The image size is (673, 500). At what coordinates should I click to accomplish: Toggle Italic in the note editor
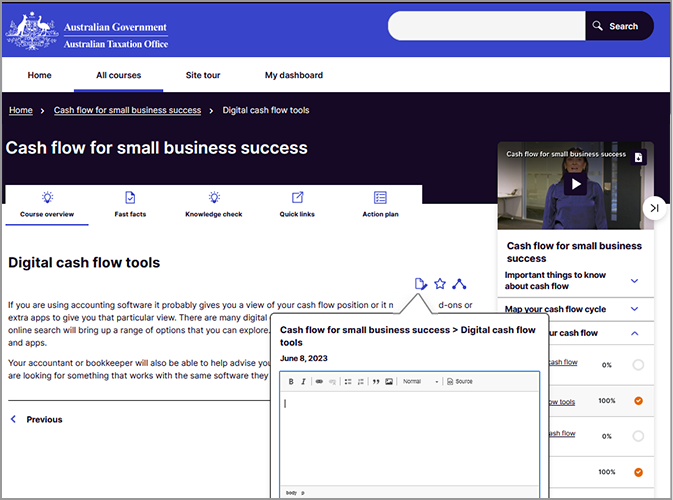click(x=303, y=382)
